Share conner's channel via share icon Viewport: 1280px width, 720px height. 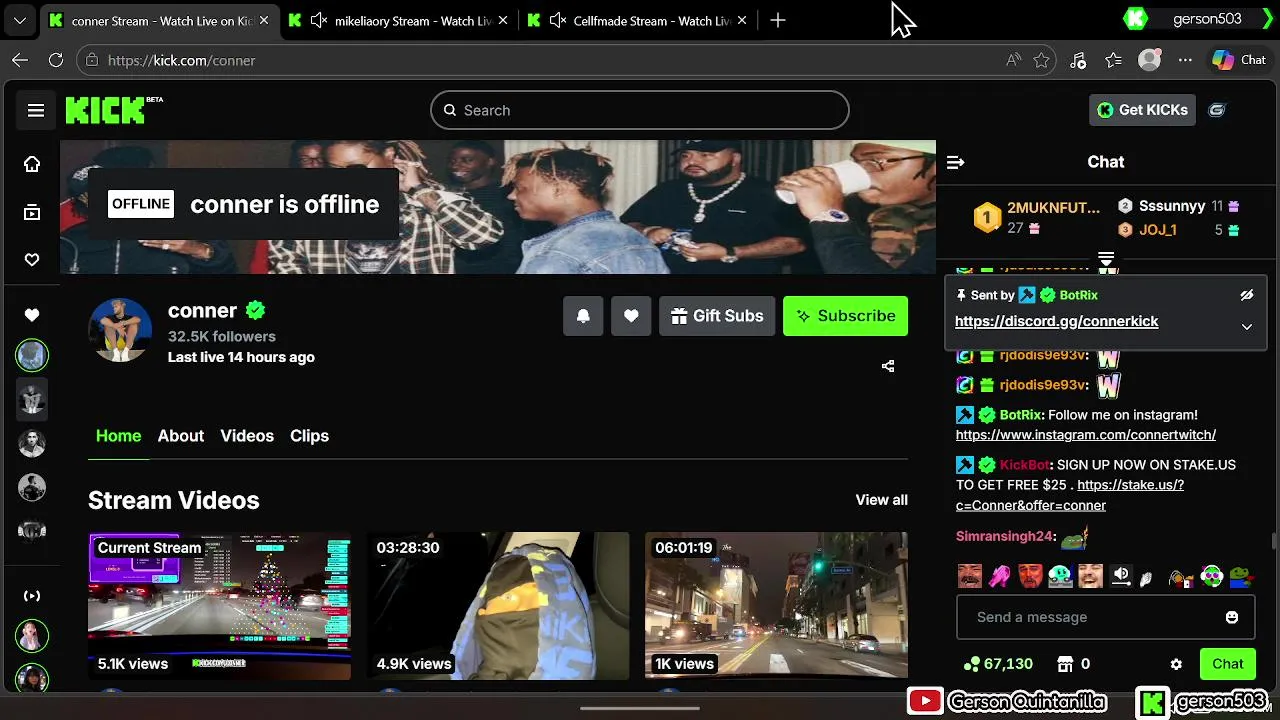coord(888,366)
